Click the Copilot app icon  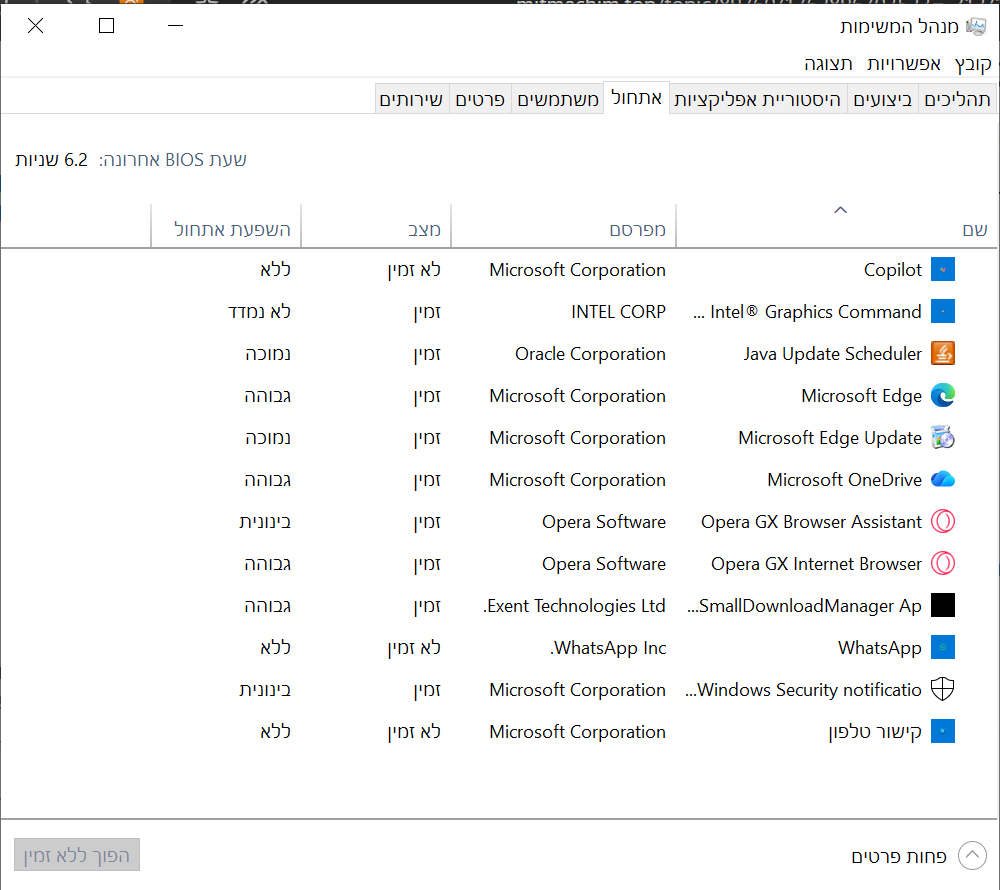coord(942,270)
